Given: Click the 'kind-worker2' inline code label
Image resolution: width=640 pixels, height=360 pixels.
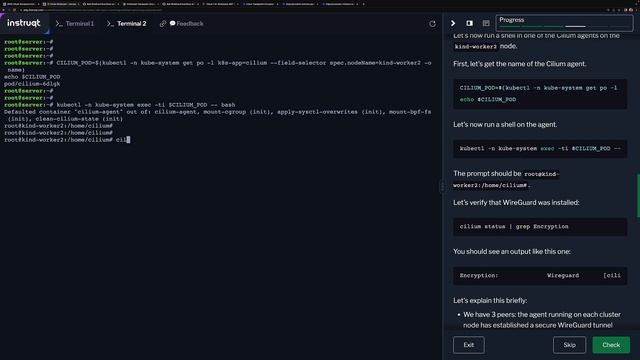Looking at the screenshot, I should click(x=476, y=47).
